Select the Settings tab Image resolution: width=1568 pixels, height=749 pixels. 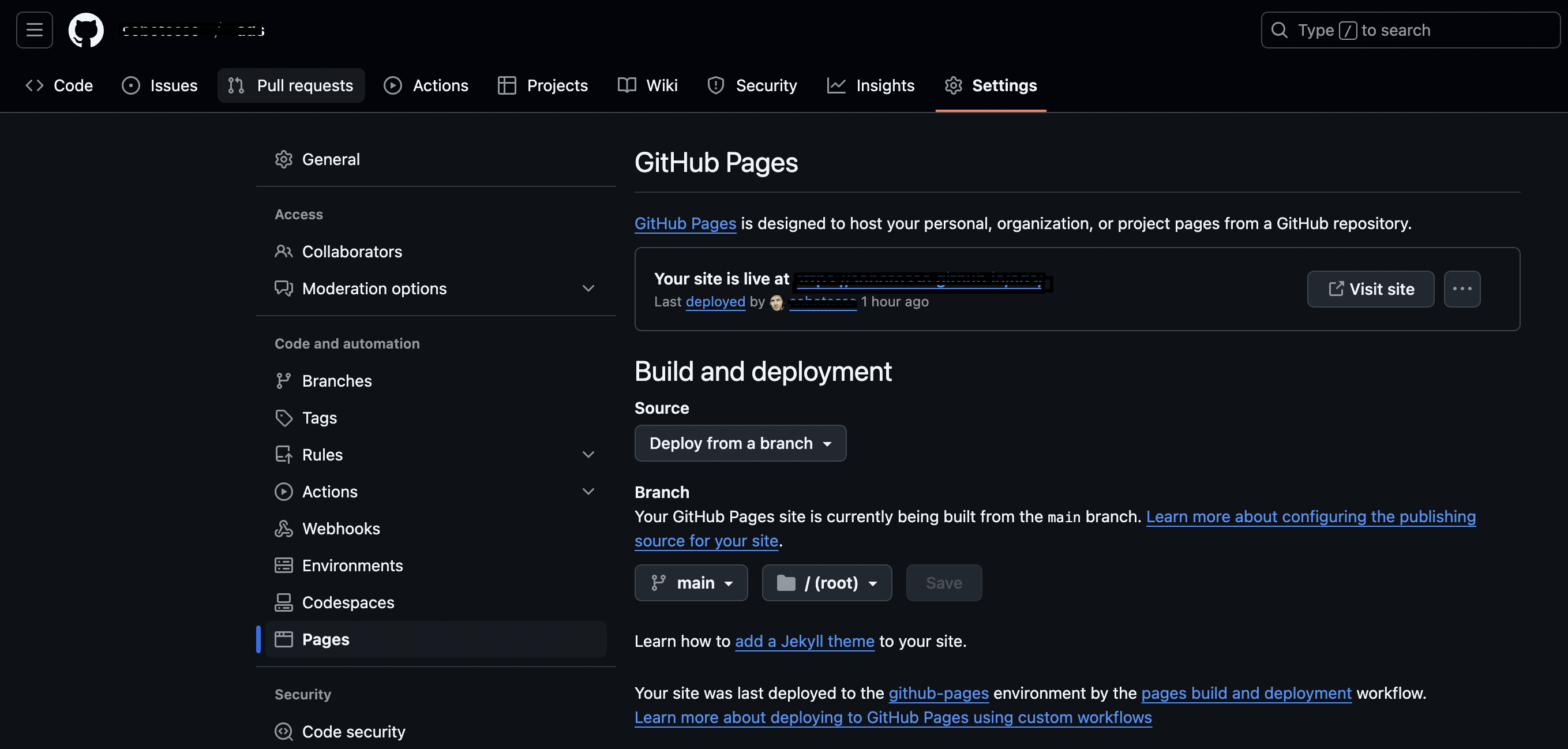click(991, 85)
